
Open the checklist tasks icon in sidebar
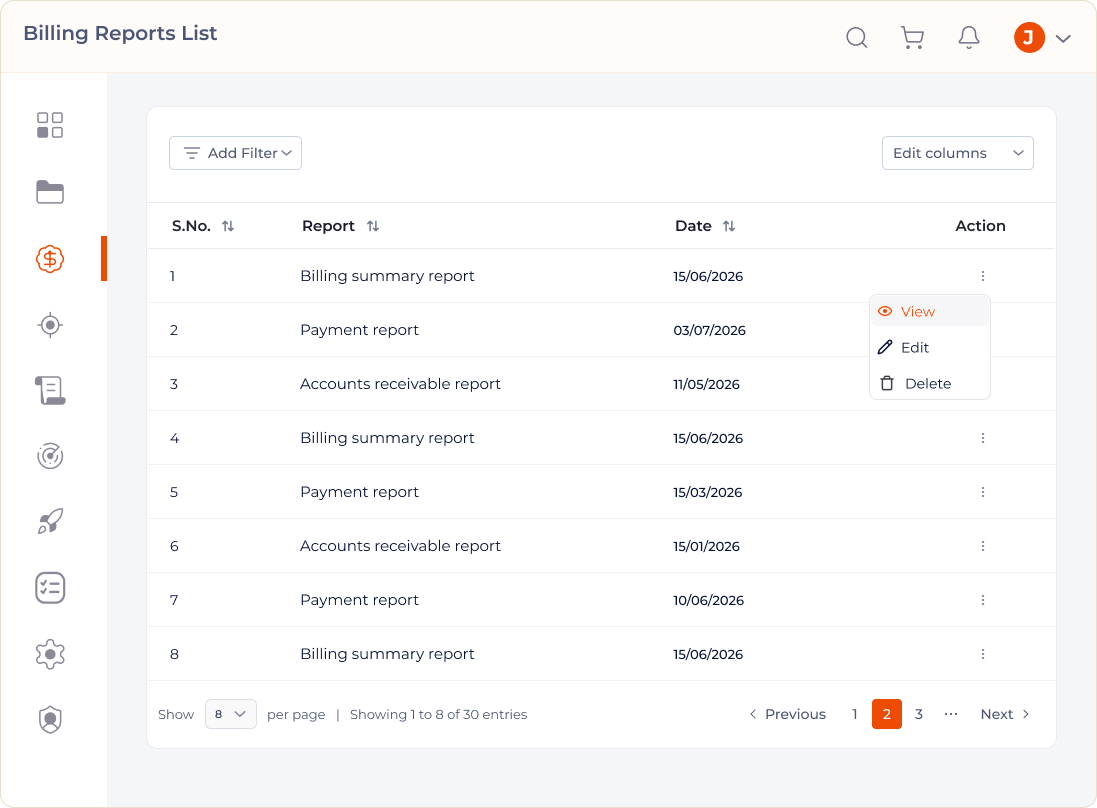(50, 588)
